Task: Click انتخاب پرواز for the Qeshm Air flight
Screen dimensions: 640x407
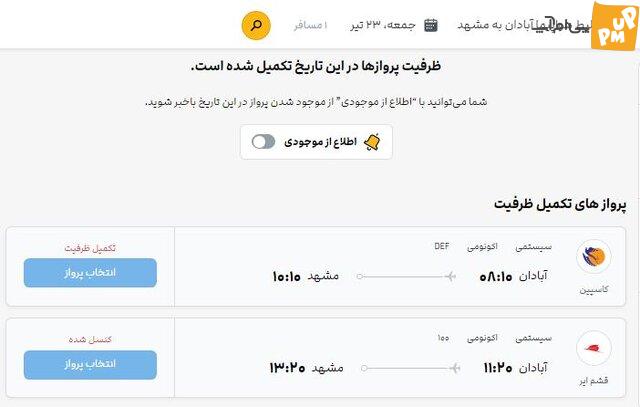Action: click(x=90, y=365)
